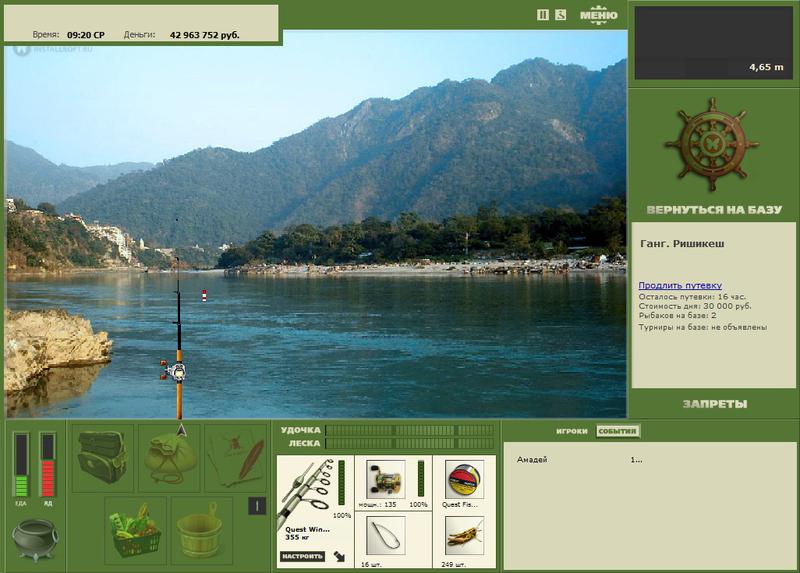The image size is (800, 573).
Task: Click the НАСТРОИТЬ tackle button
Action: click(x=302, y=556)
